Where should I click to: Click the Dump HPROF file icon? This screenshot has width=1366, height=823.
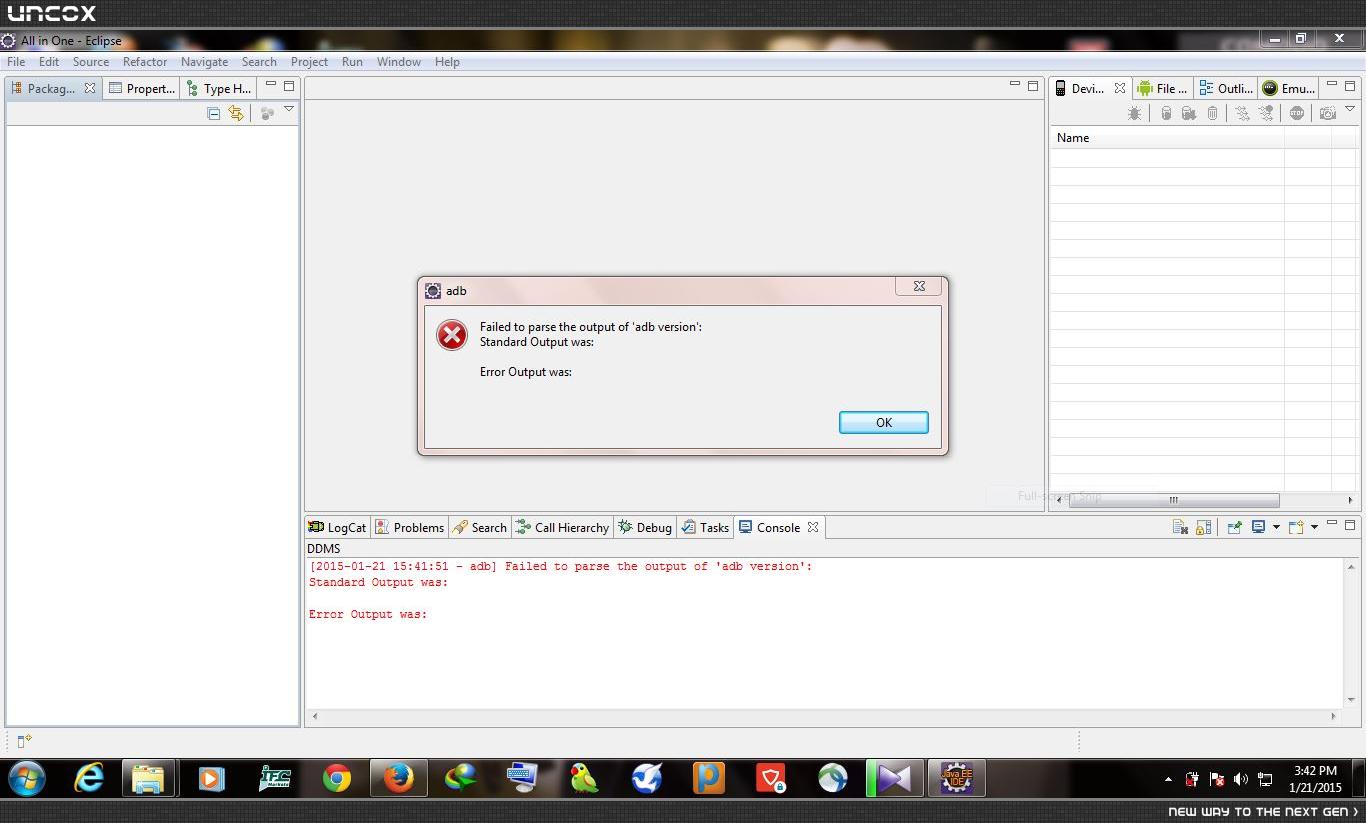(1189, 114)
